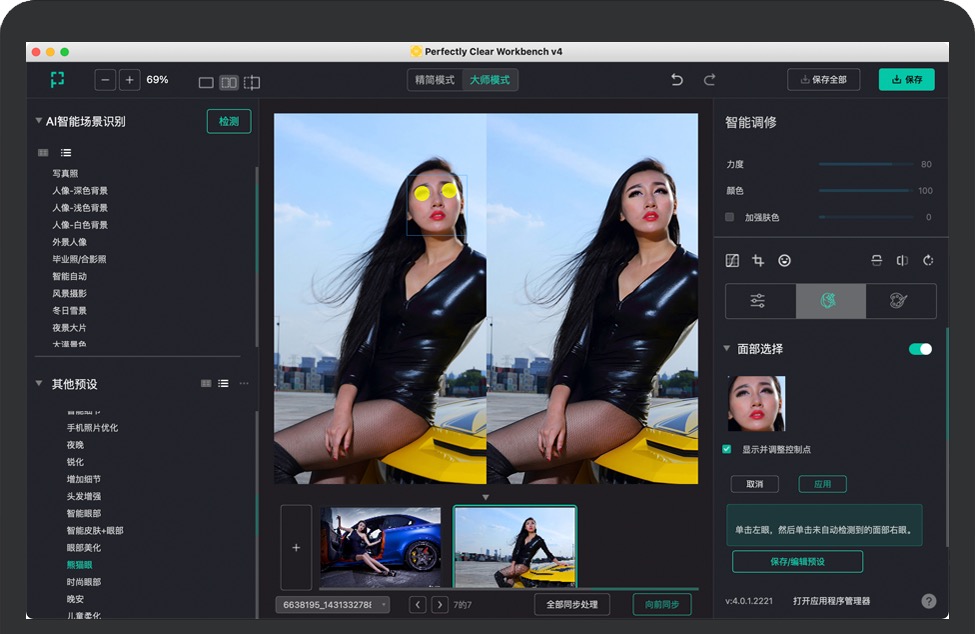Enable the 加强肤色 checkbox
The width and height of the screenshot is (975, 634).
coord(729,217)
